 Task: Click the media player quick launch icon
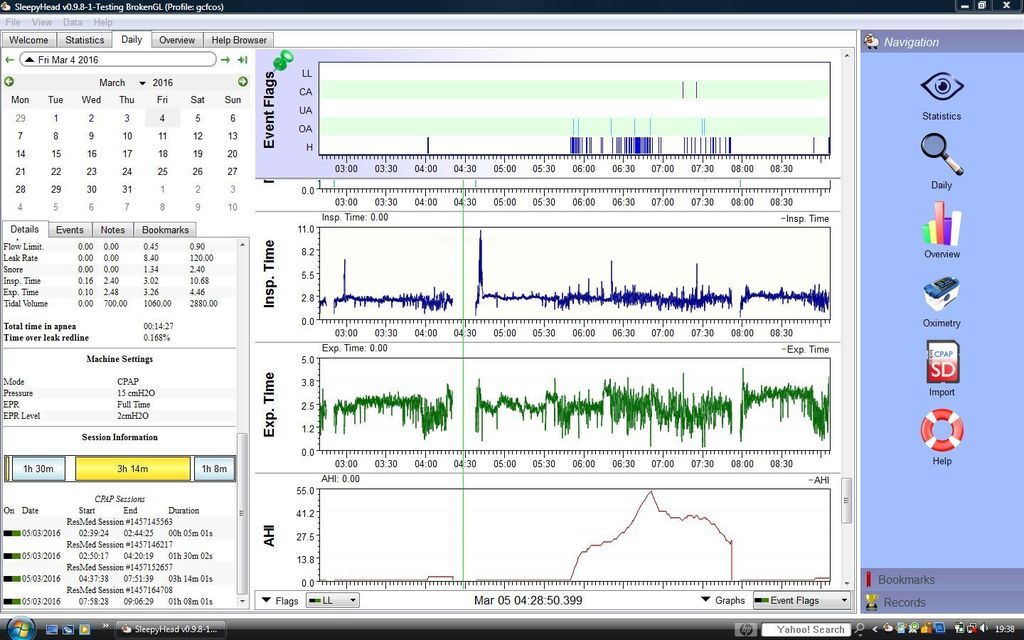(84, 630)
